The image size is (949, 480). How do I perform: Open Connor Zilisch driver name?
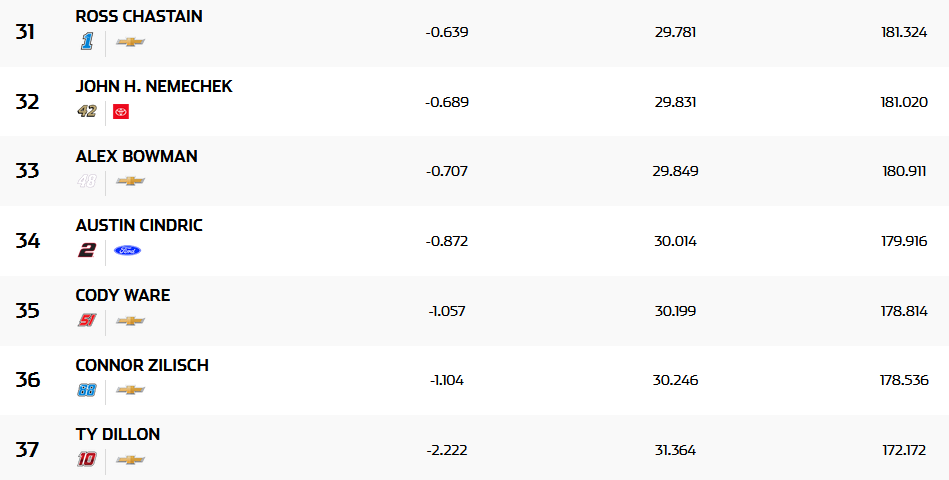tap(142, 365)
